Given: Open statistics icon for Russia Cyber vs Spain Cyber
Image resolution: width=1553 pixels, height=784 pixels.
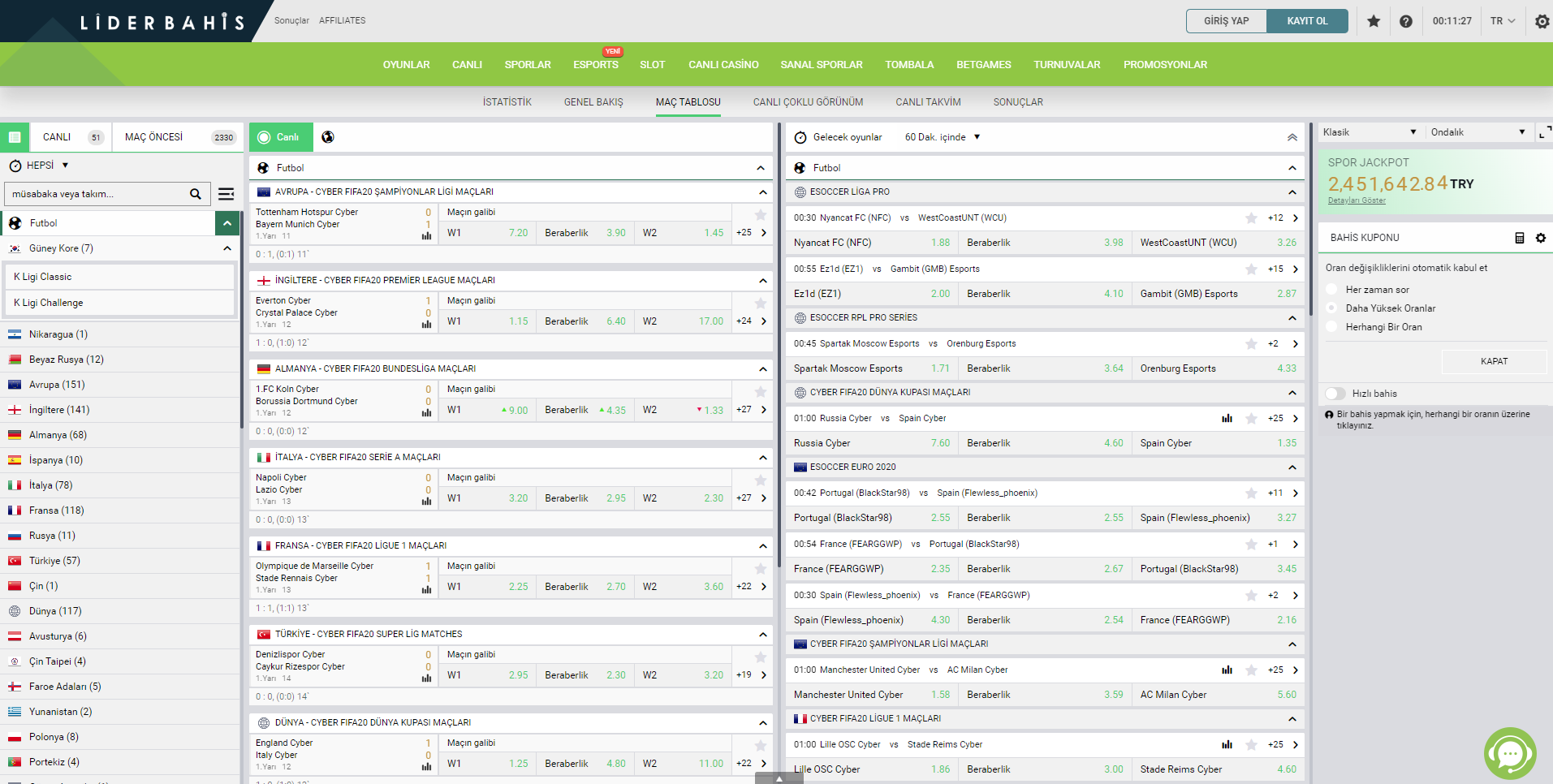Looking at the screenshot, I should point(1227,418).
